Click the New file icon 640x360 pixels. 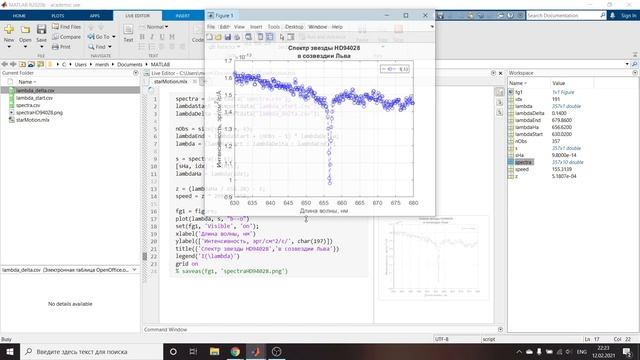[9, 29]
